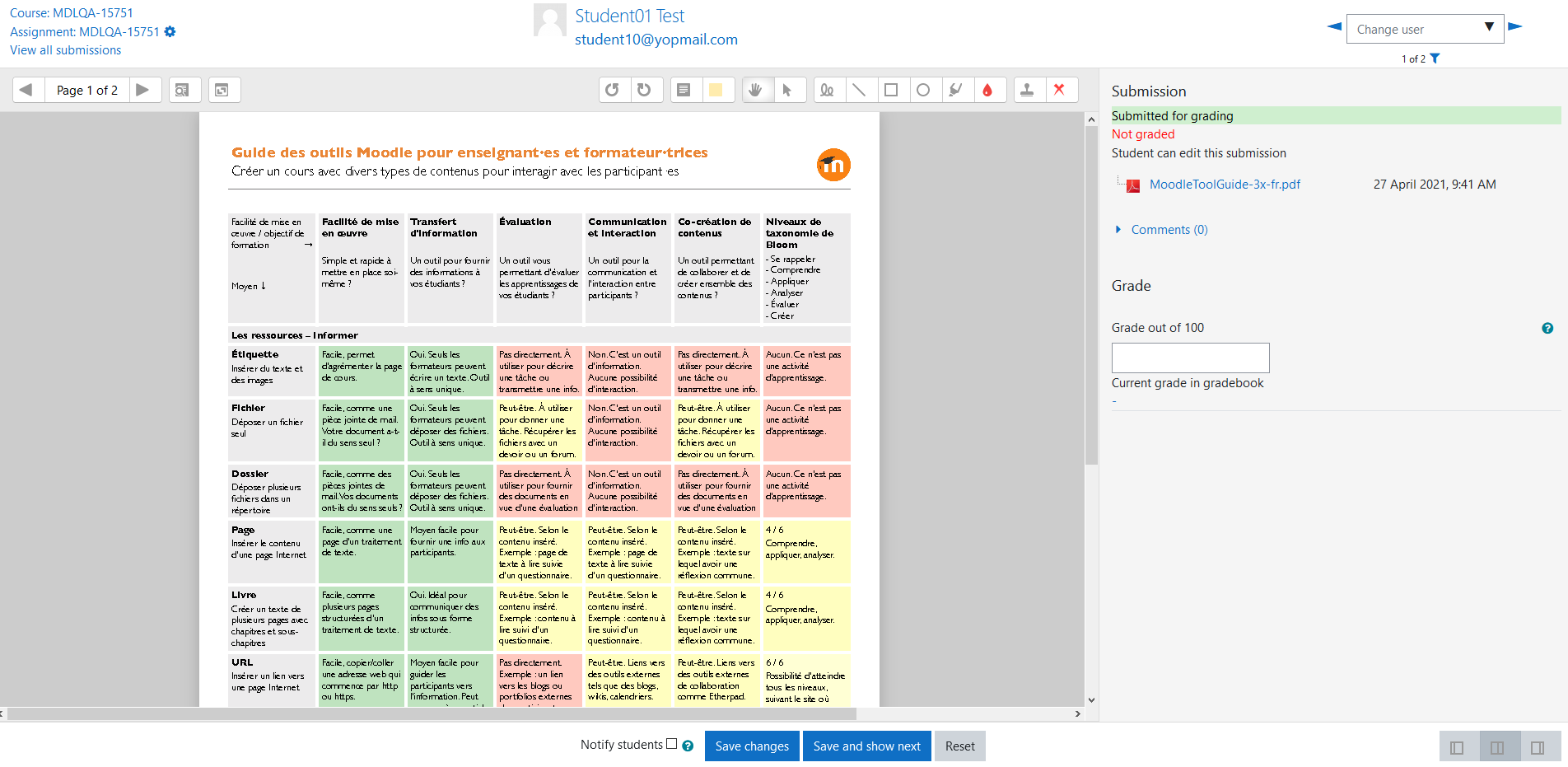Click the 'Évaluation' column heading in PDF
1568x767 pixels.
(x=525, y=222)
